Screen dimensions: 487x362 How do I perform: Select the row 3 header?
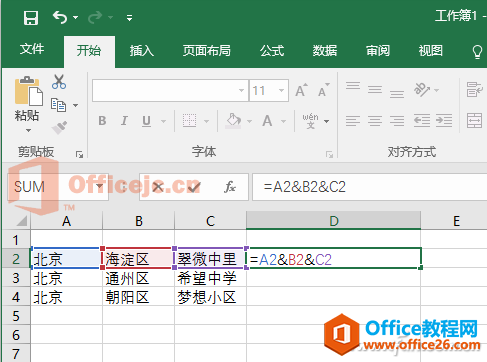click(x=16, y=278)
